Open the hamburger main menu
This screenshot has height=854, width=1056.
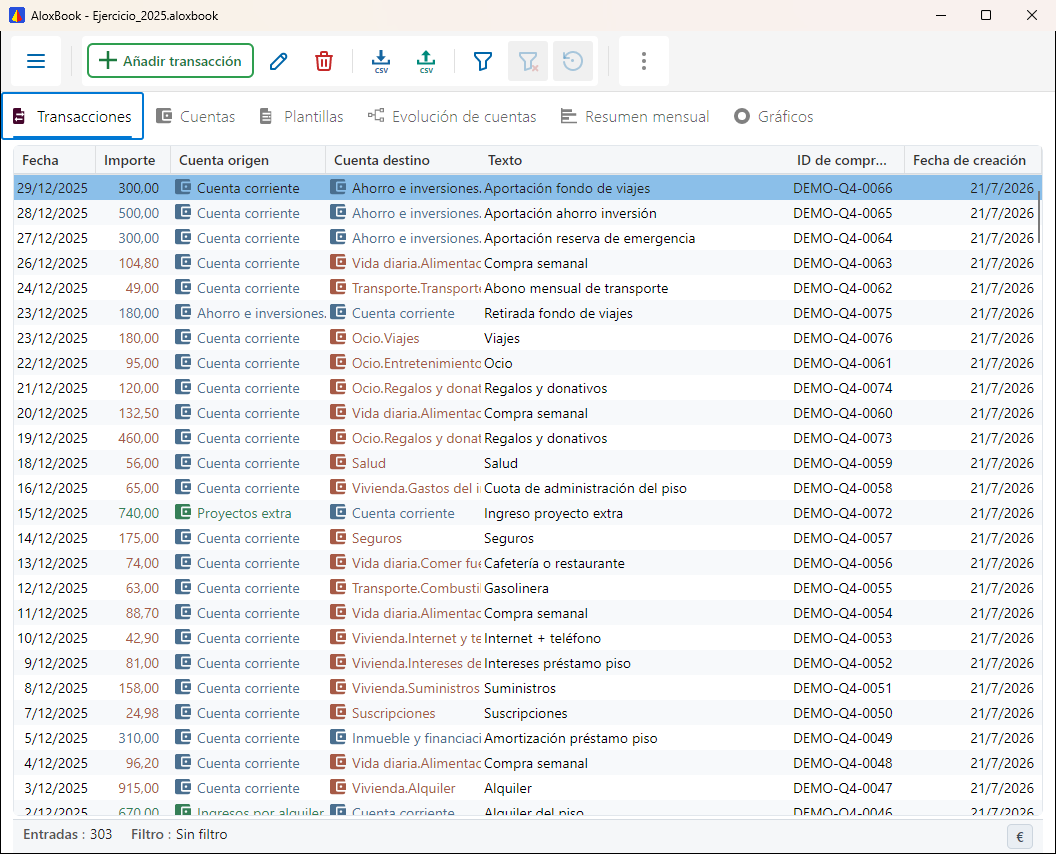point(36,61)
